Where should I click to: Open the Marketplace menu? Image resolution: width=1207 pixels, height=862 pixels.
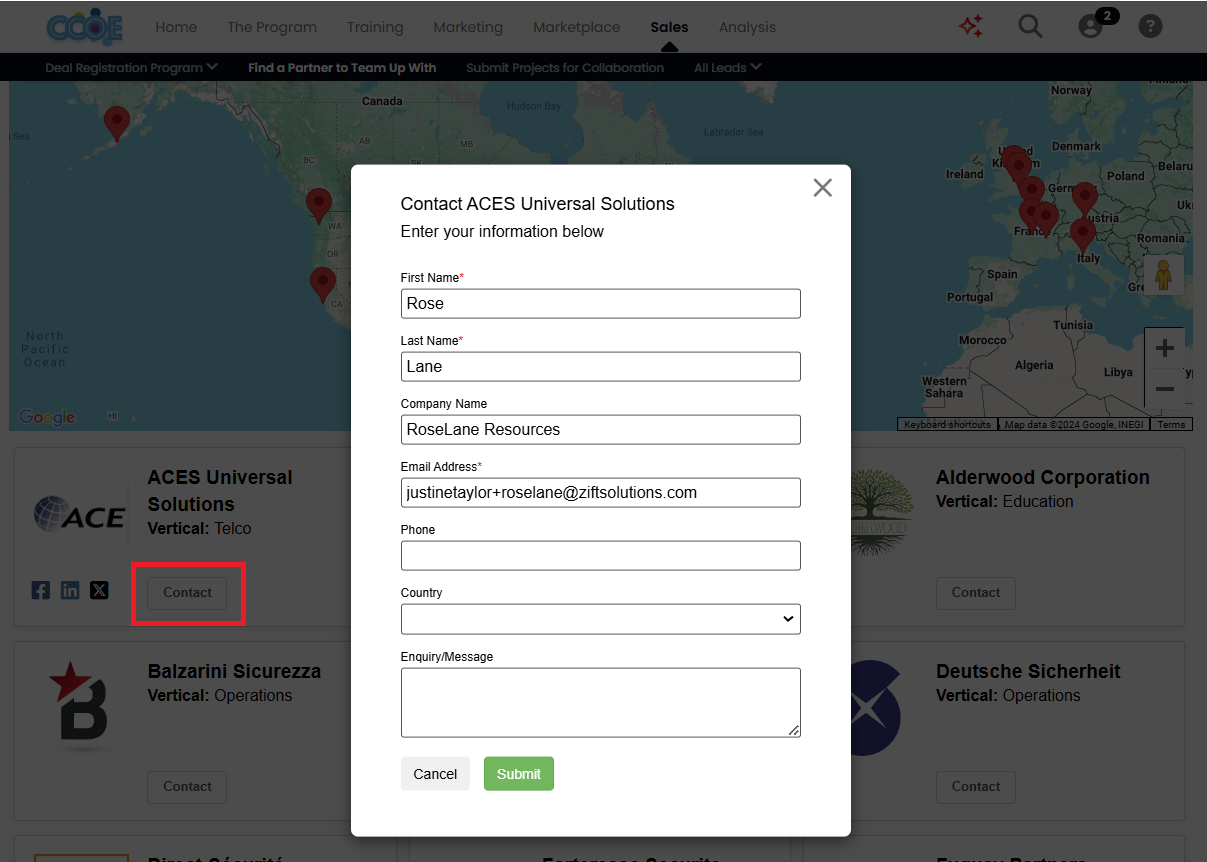[576, 27]
